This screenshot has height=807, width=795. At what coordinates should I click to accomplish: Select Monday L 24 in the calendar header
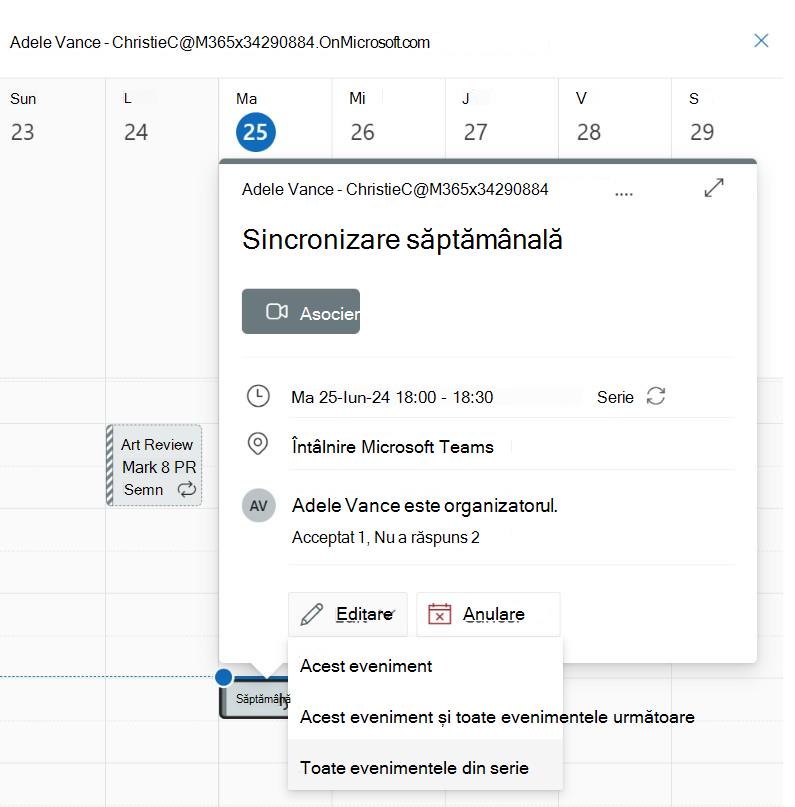pos(136,118)
